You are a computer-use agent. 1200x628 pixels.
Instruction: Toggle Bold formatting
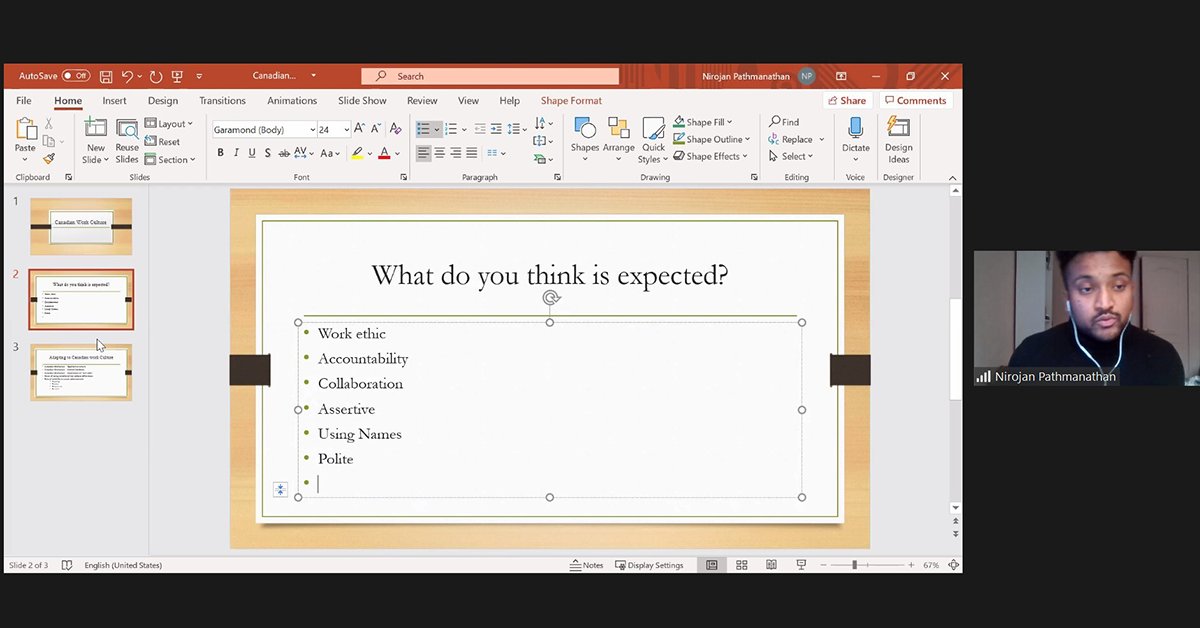click(220, 153)
